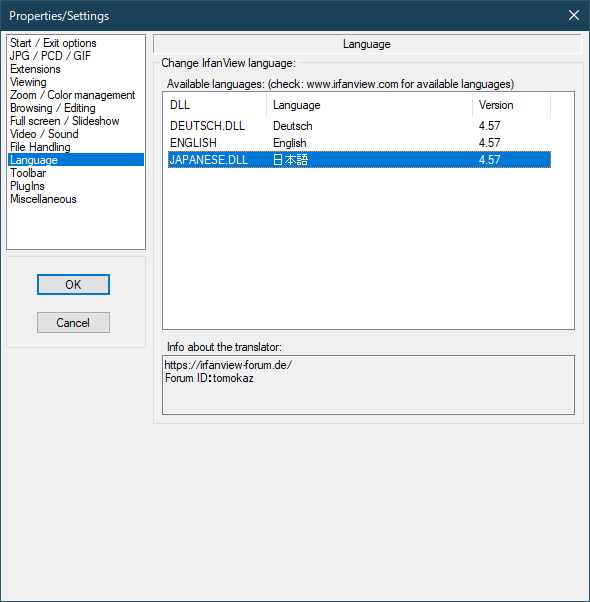
Task: Click the Cancel button
Action: coord(73,322)
